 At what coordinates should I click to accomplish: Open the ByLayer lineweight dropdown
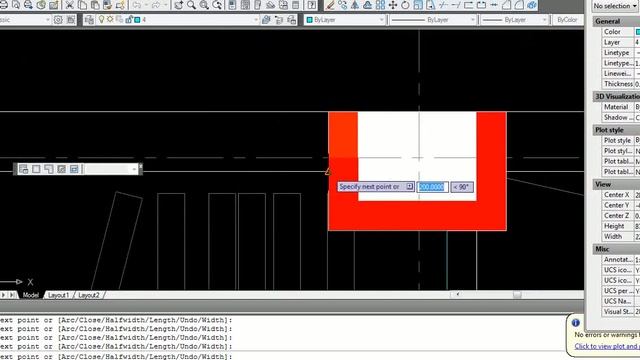[x=544, y=20]
